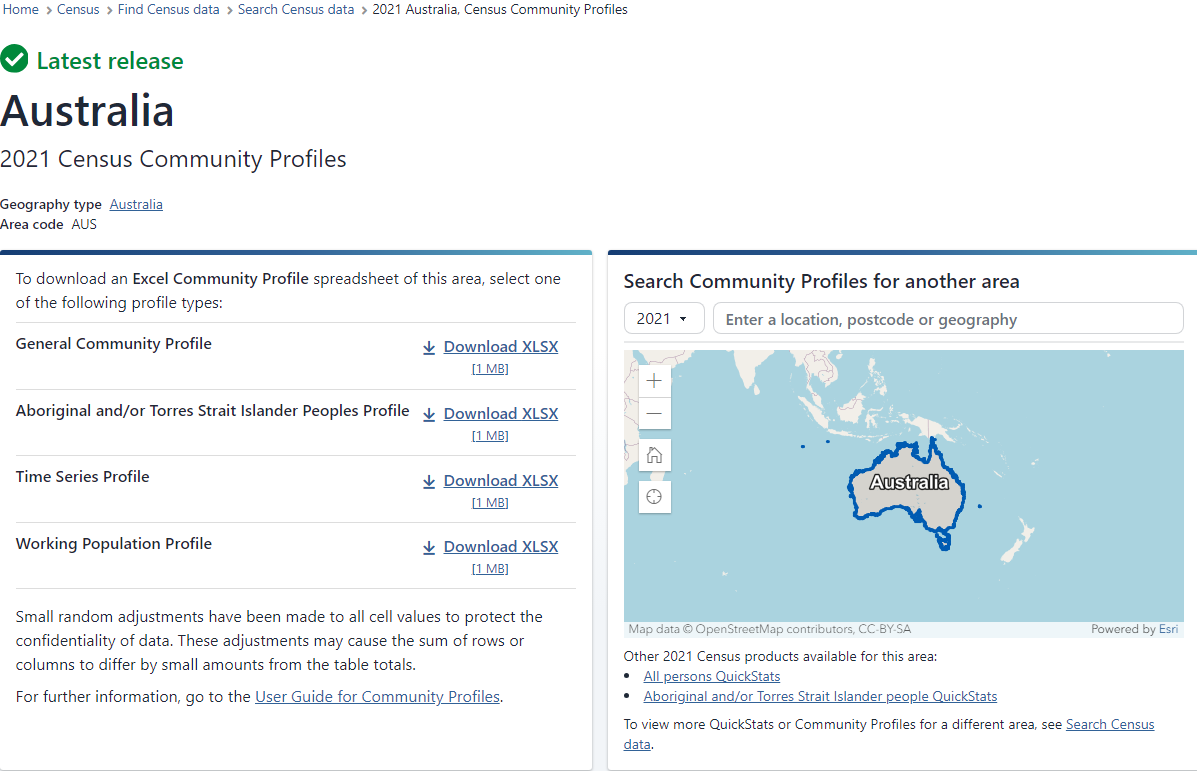
Task: Open All persons QuickStats link
Action: 711,677
